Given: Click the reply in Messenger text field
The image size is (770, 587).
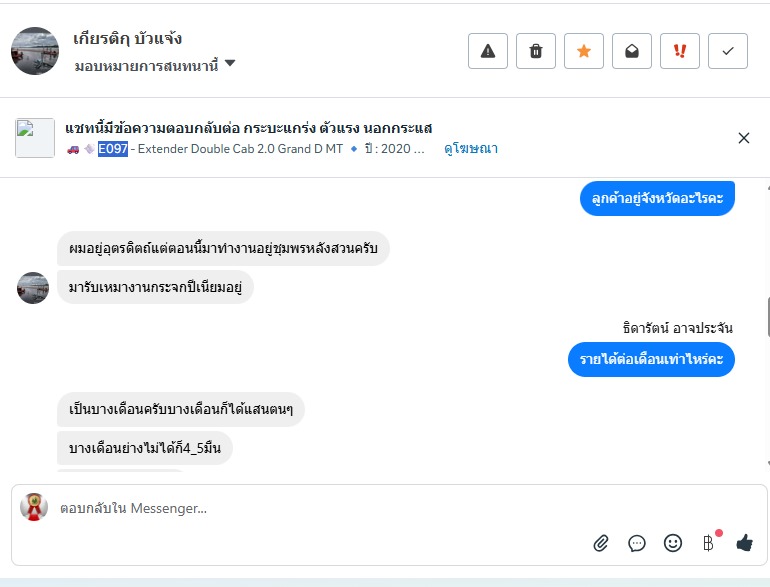Looking at the screenshot, I should [x=300, y=508].
